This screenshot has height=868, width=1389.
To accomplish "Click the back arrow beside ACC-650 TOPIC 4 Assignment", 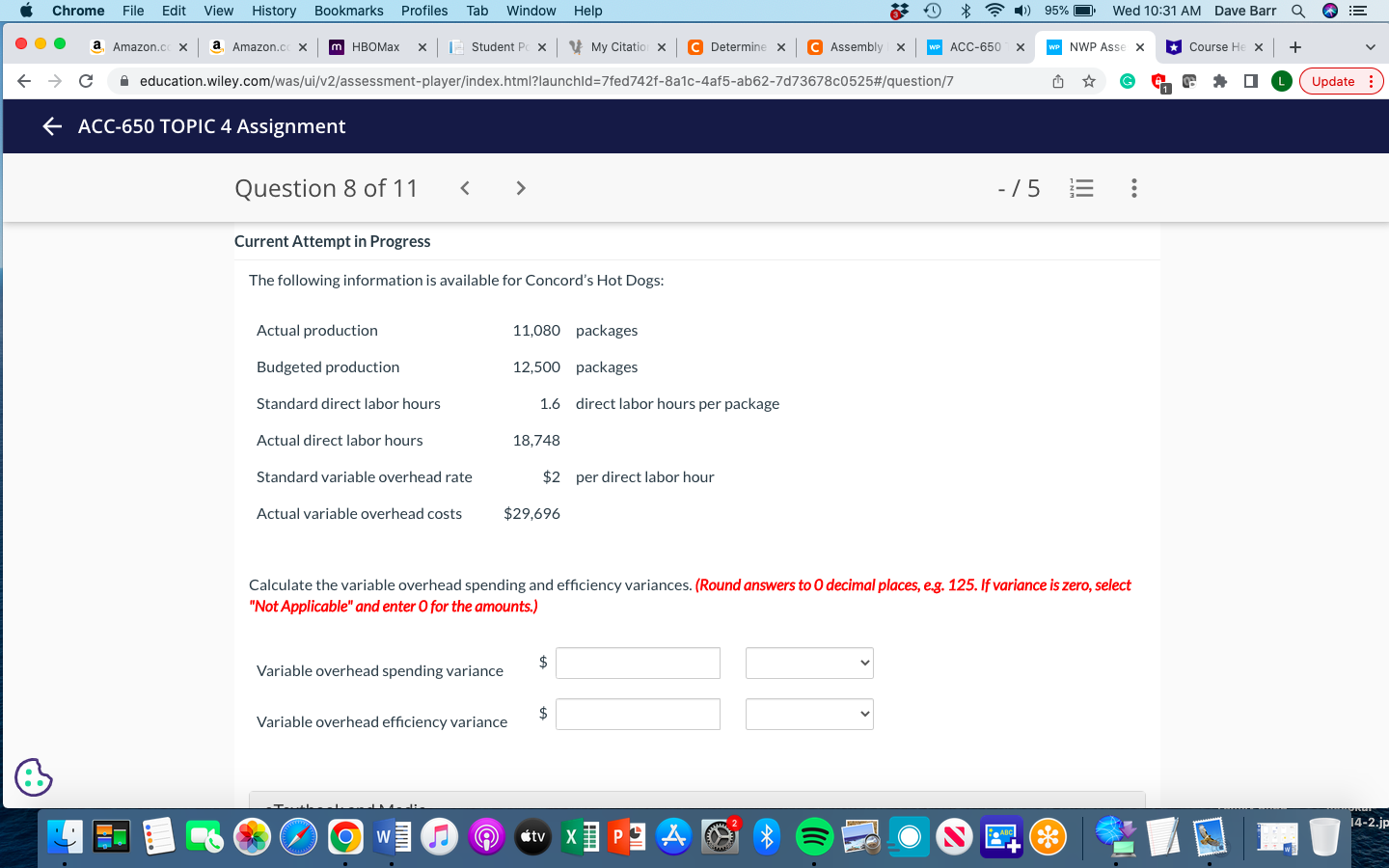I will tap(52, 126).
